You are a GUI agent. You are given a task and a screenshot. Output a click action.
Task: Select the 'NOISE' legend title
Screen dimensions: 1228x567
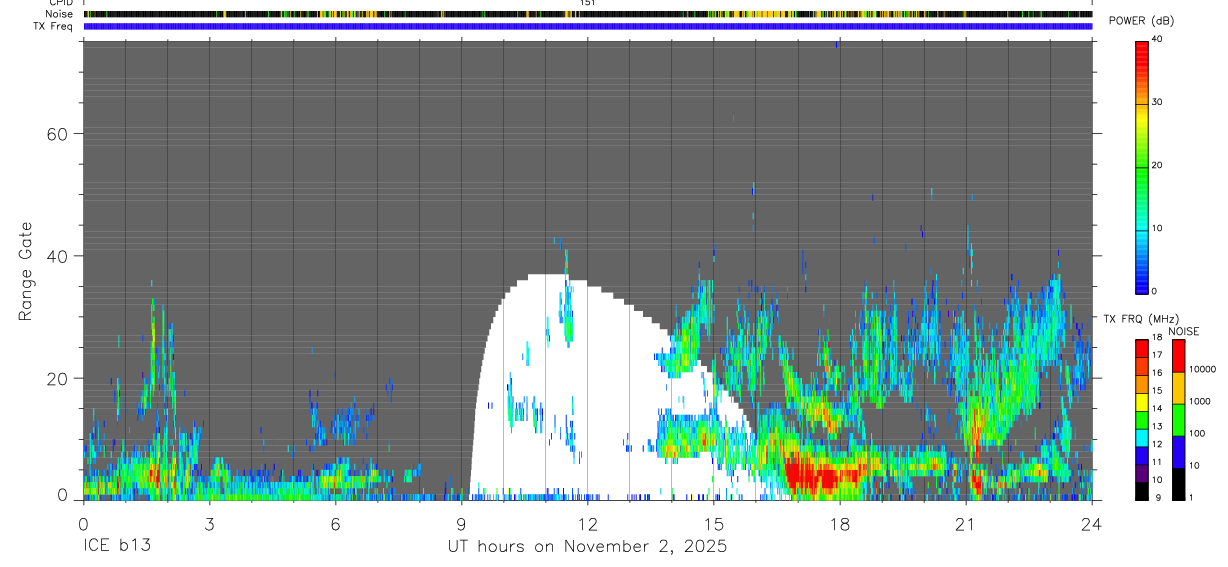[1183, 331]
